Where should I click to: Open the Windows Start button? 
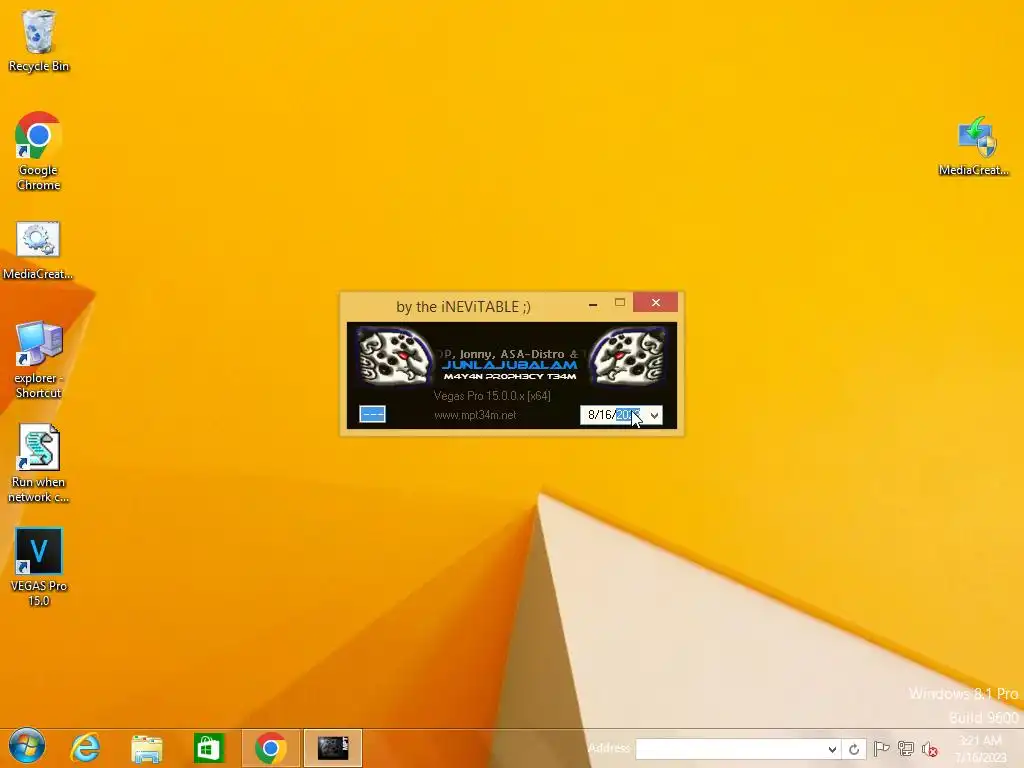point(27,747)
